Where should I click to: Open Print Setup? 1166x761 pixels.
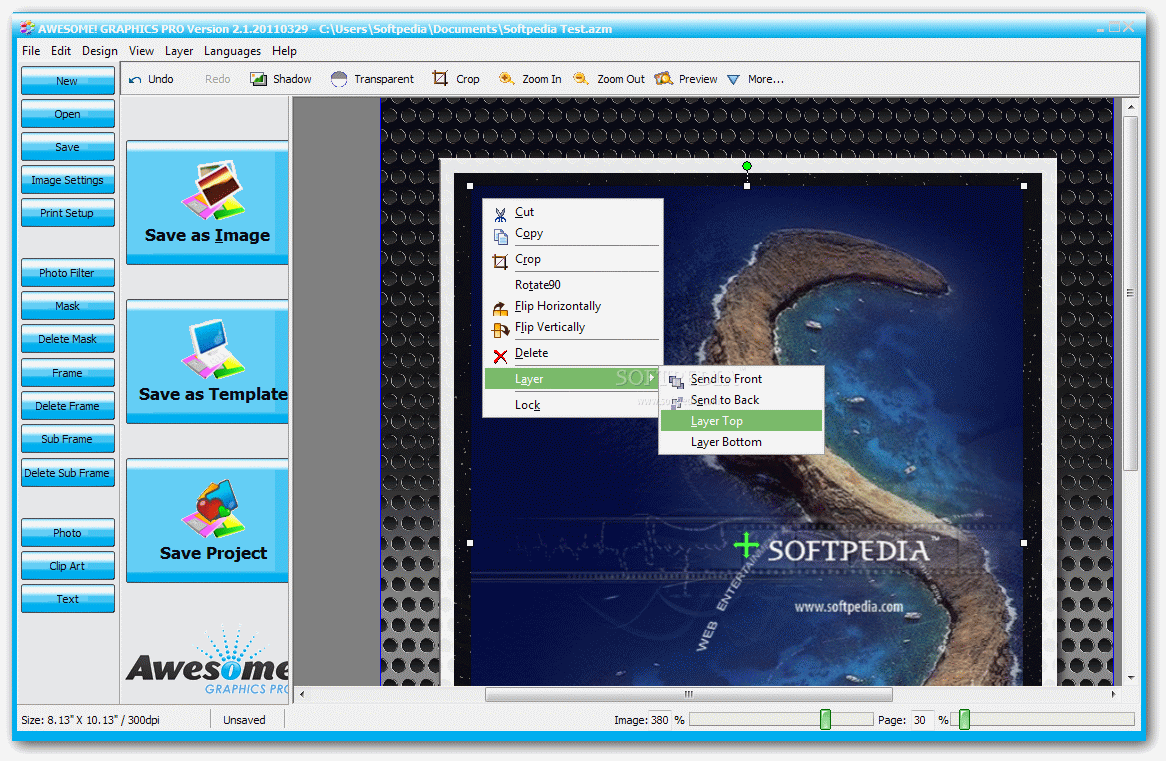tap(68, 213)
